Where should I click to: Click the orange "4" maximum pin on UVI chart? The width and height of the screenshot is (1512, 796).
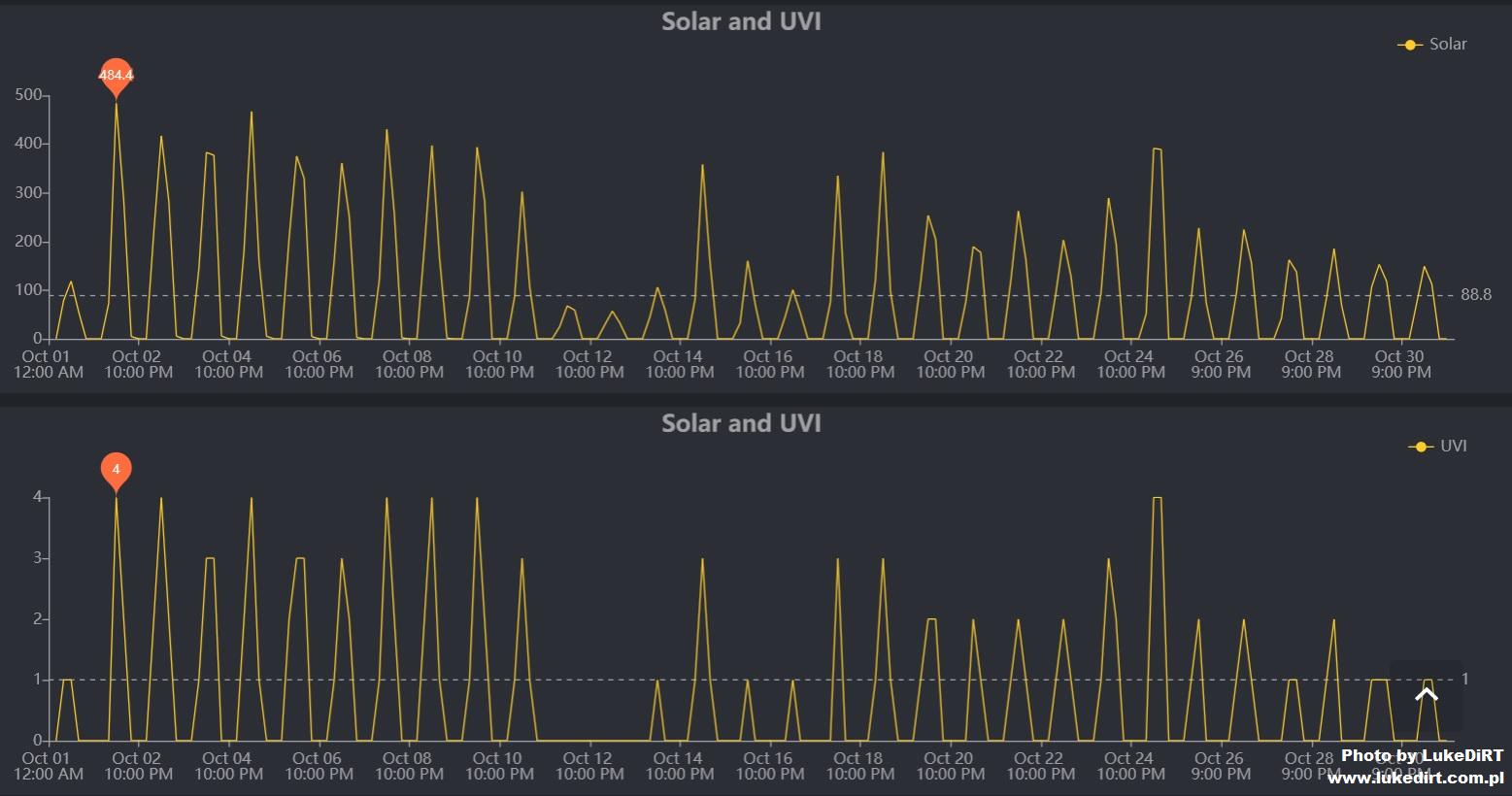pyautogui.click(x=116, y=471)
